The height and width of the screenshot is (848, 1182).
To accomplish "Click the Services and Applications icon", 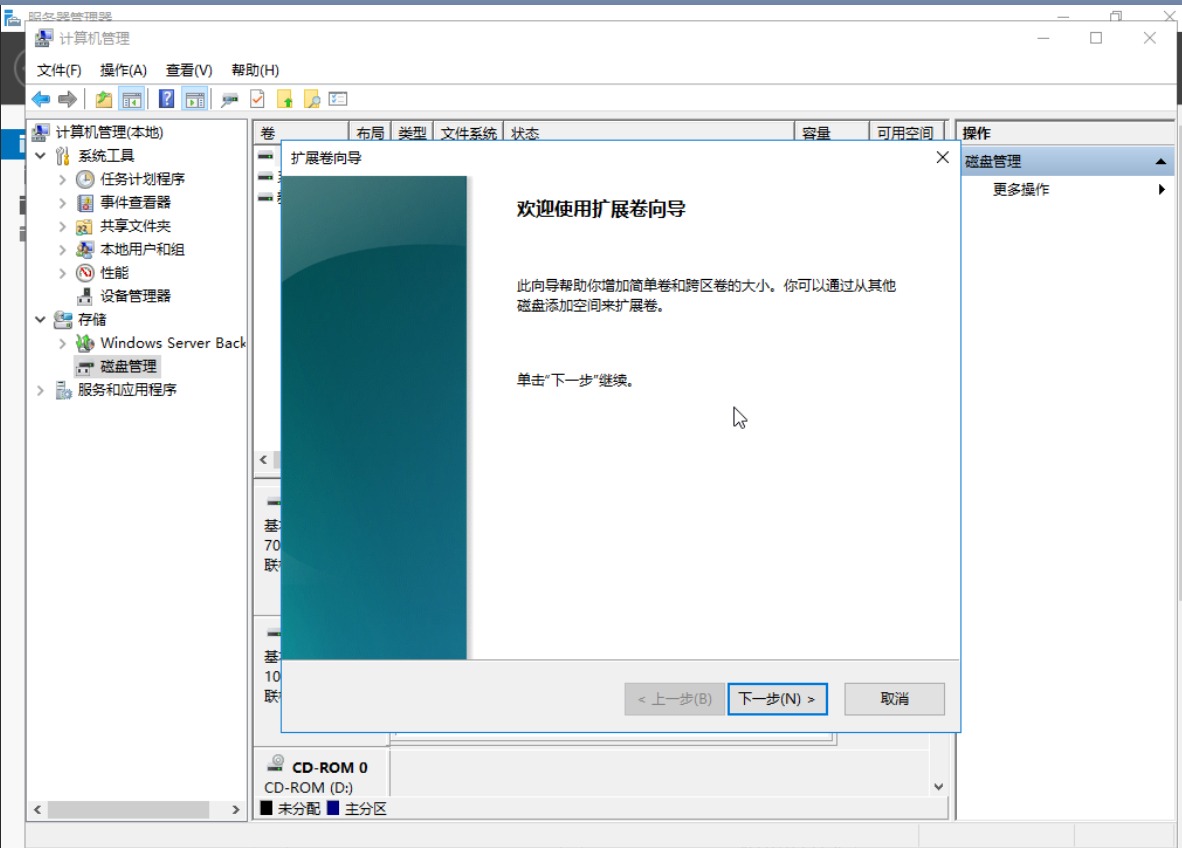I will pos(63,390).
